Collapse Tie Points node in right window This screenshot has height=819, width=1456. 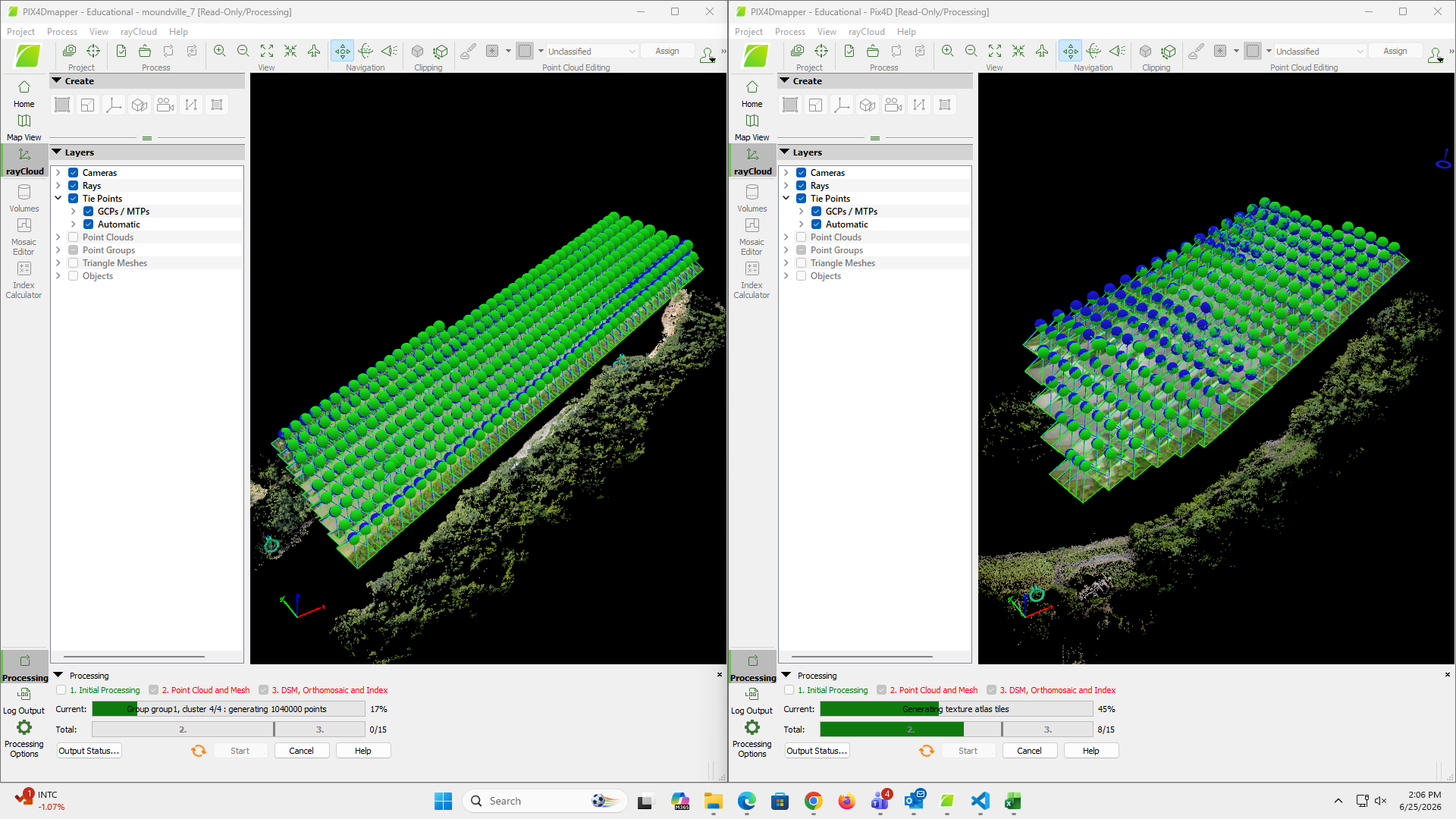[x=786, y=199]
